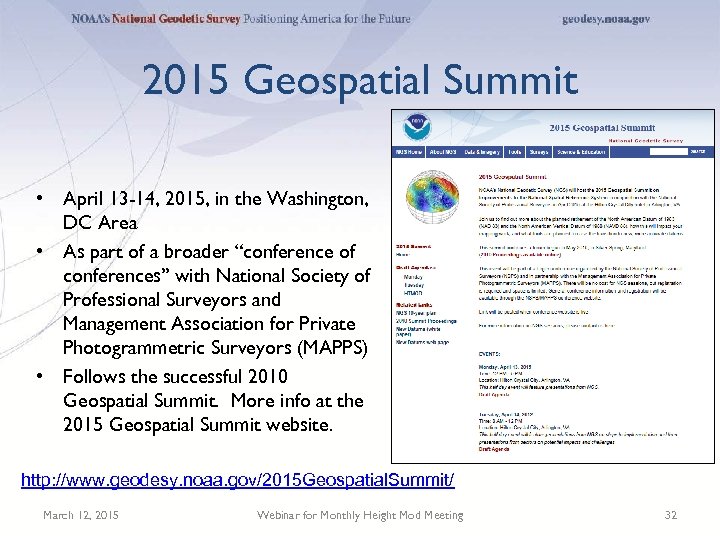The height and width of the screenshot is (540, 720).
Task: Open NGS 10-year plan related link
Action: pyautogui.click(x=416, y=313)
